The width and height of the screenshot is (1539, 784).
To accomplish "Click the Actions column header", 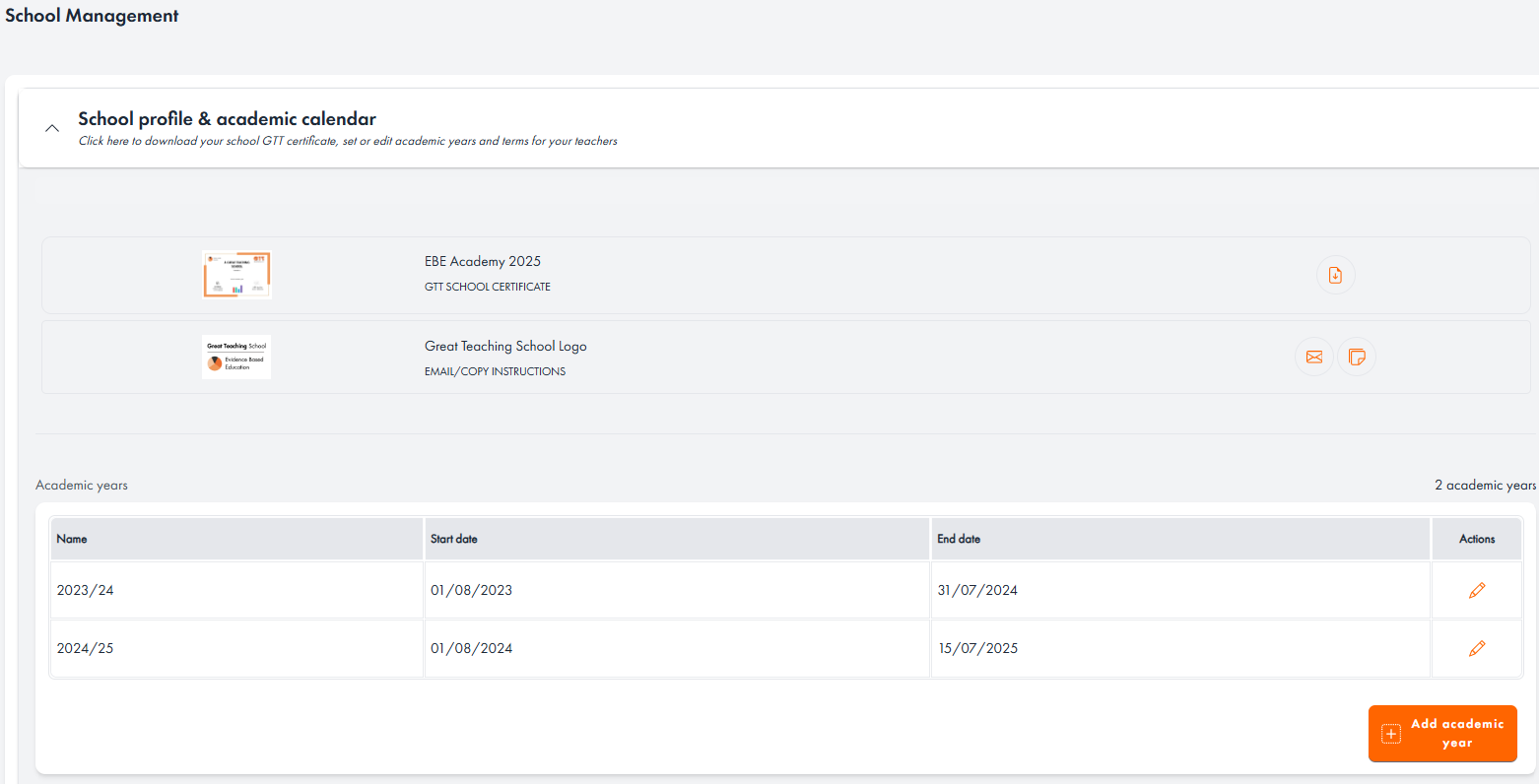I will tap(1477, 539).
